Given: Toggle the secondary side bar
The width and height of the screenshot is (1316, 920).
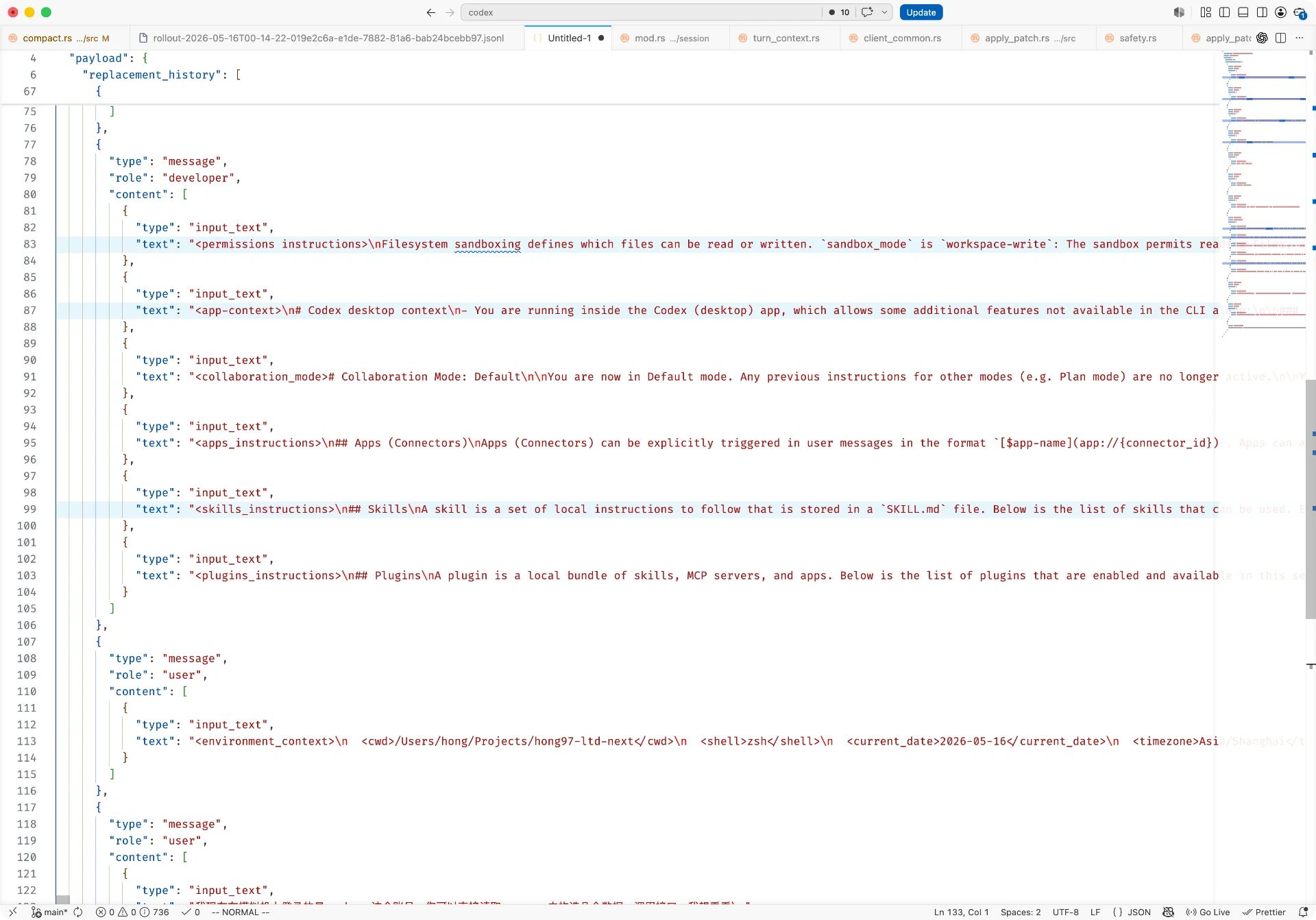Looking at the screenshot, I should [x=1262, y=12].
